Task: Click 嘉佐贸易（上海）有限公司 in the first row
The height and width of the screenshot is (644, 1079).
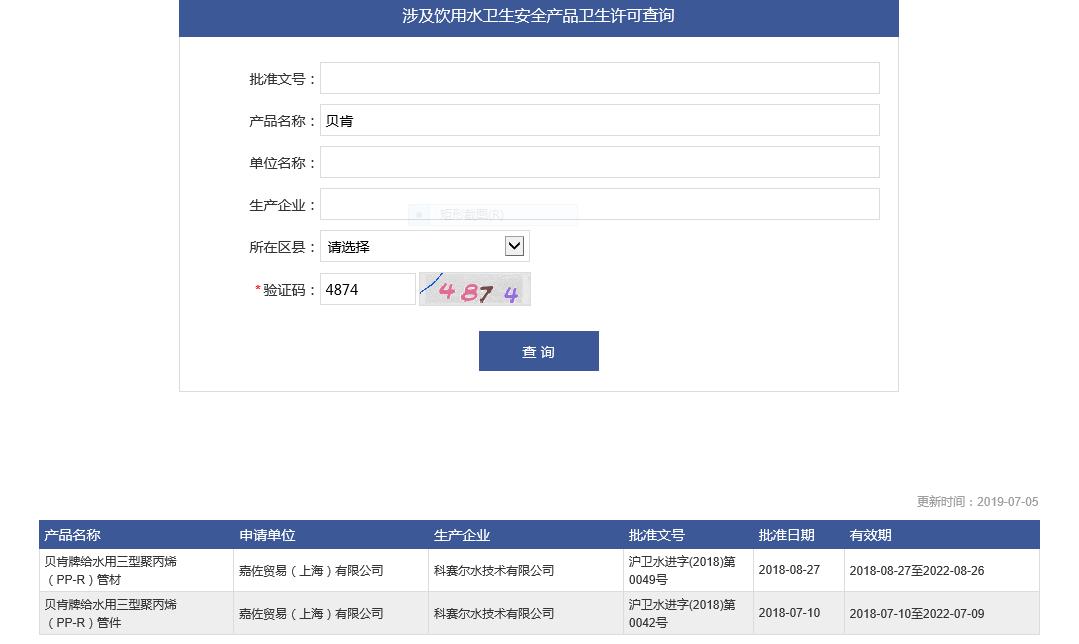Action: pos(313,570)
